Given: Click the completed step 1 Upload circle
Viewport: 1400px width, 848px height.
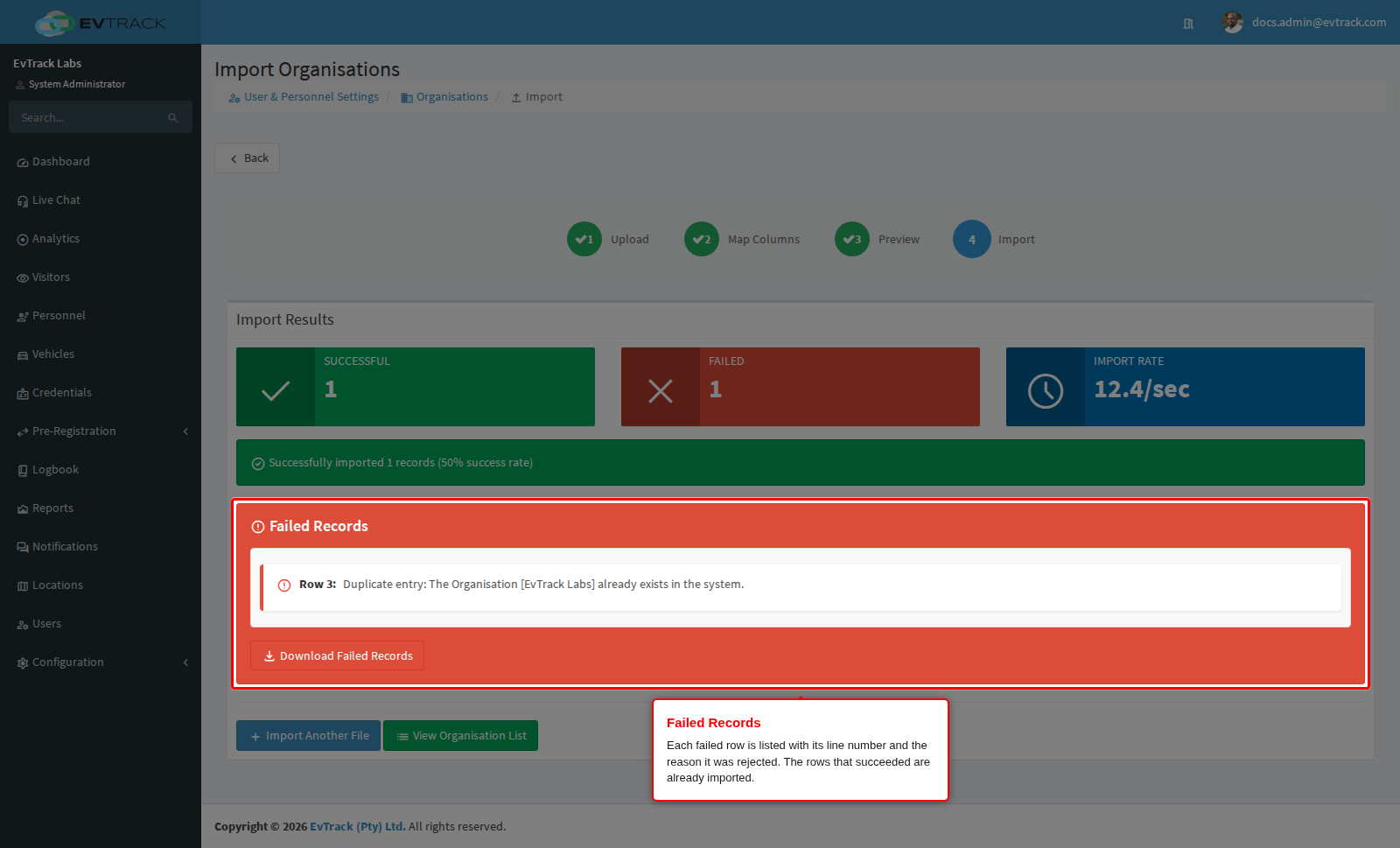Looking at the screenshot, I should tap(584, 239).
